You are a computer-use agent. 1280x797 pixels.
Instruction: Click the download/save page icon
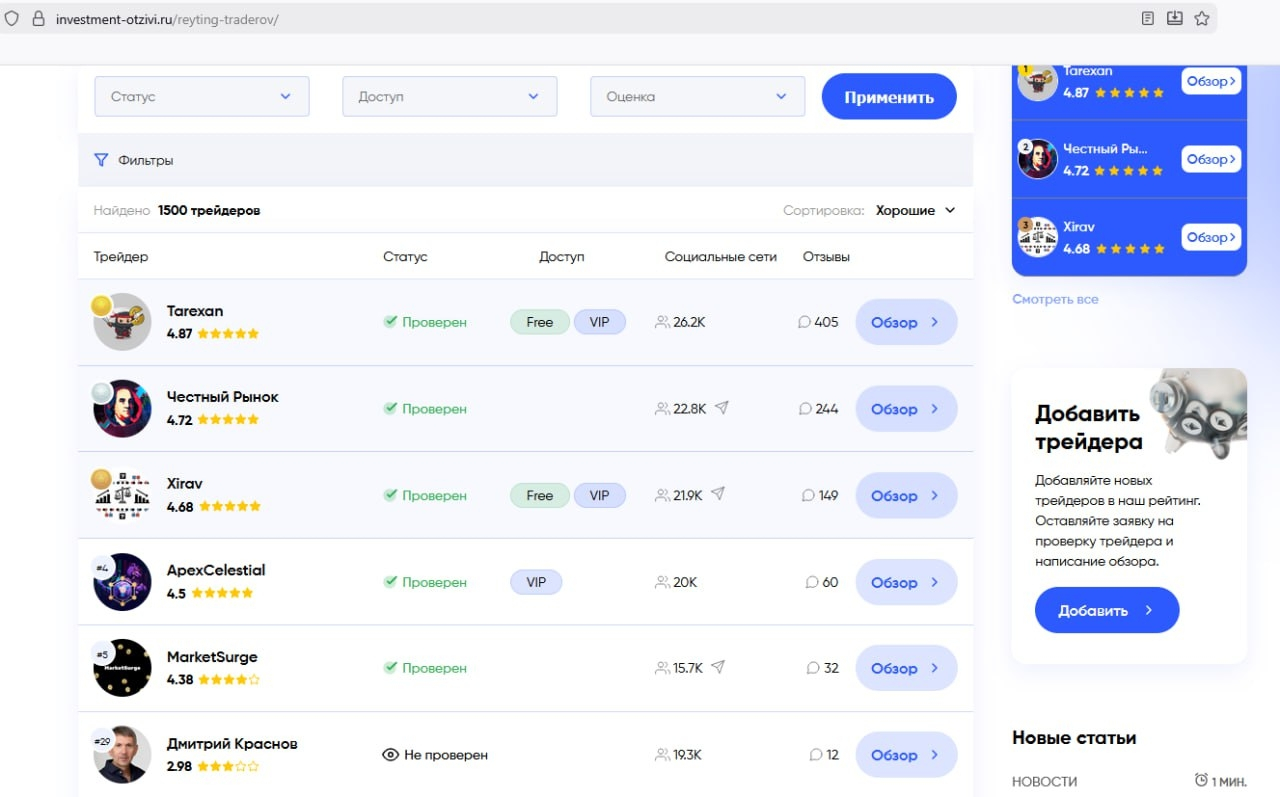(1175, 18)
